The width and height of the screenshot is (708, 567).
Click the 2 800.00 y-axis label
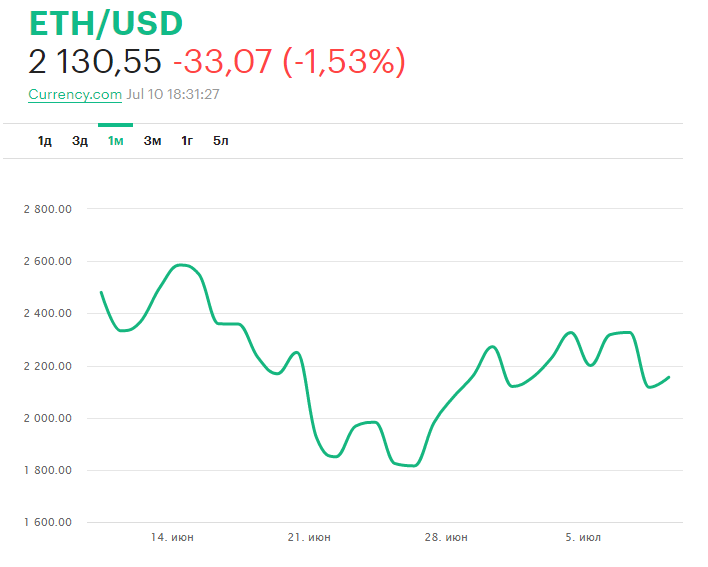click(x=49, y=209)
